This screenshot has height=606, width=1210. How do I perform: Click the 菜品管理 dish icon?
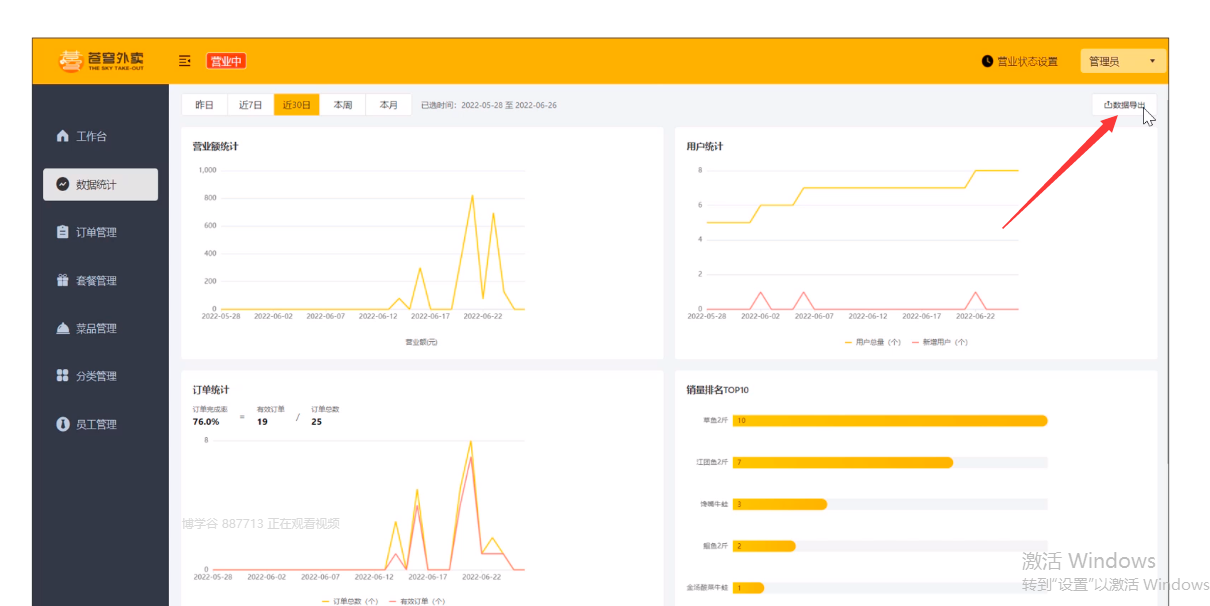63,328
